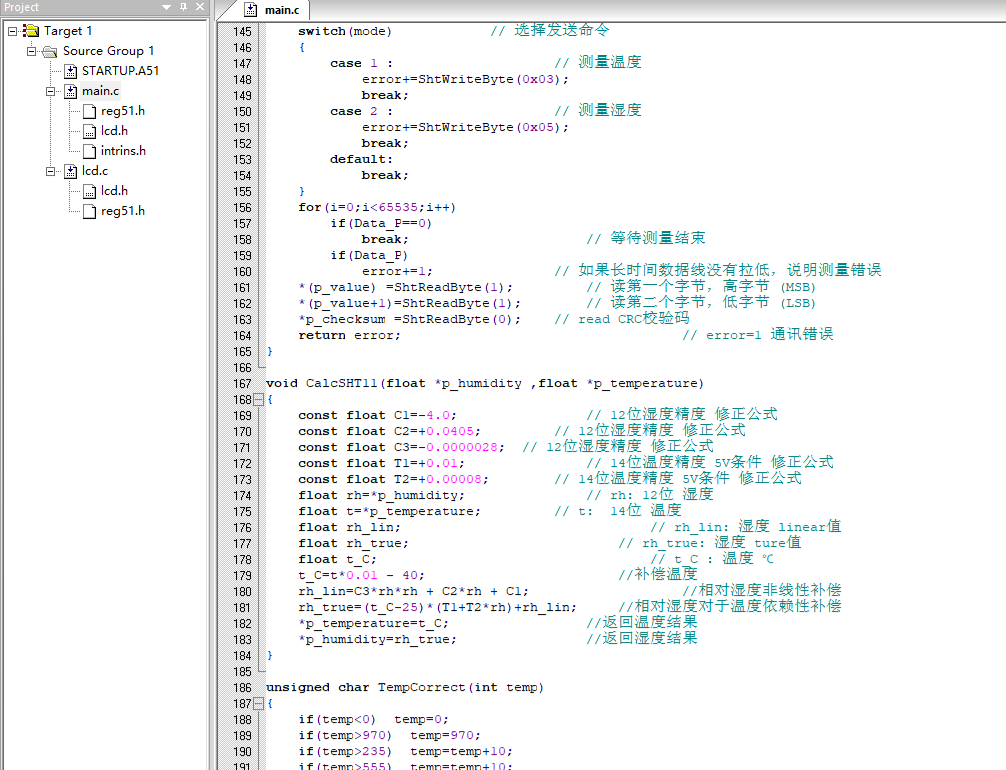Click the reg51.h header icon under main.c
This screenshot has height=770, width=1006.
click(x=90, y=112)
